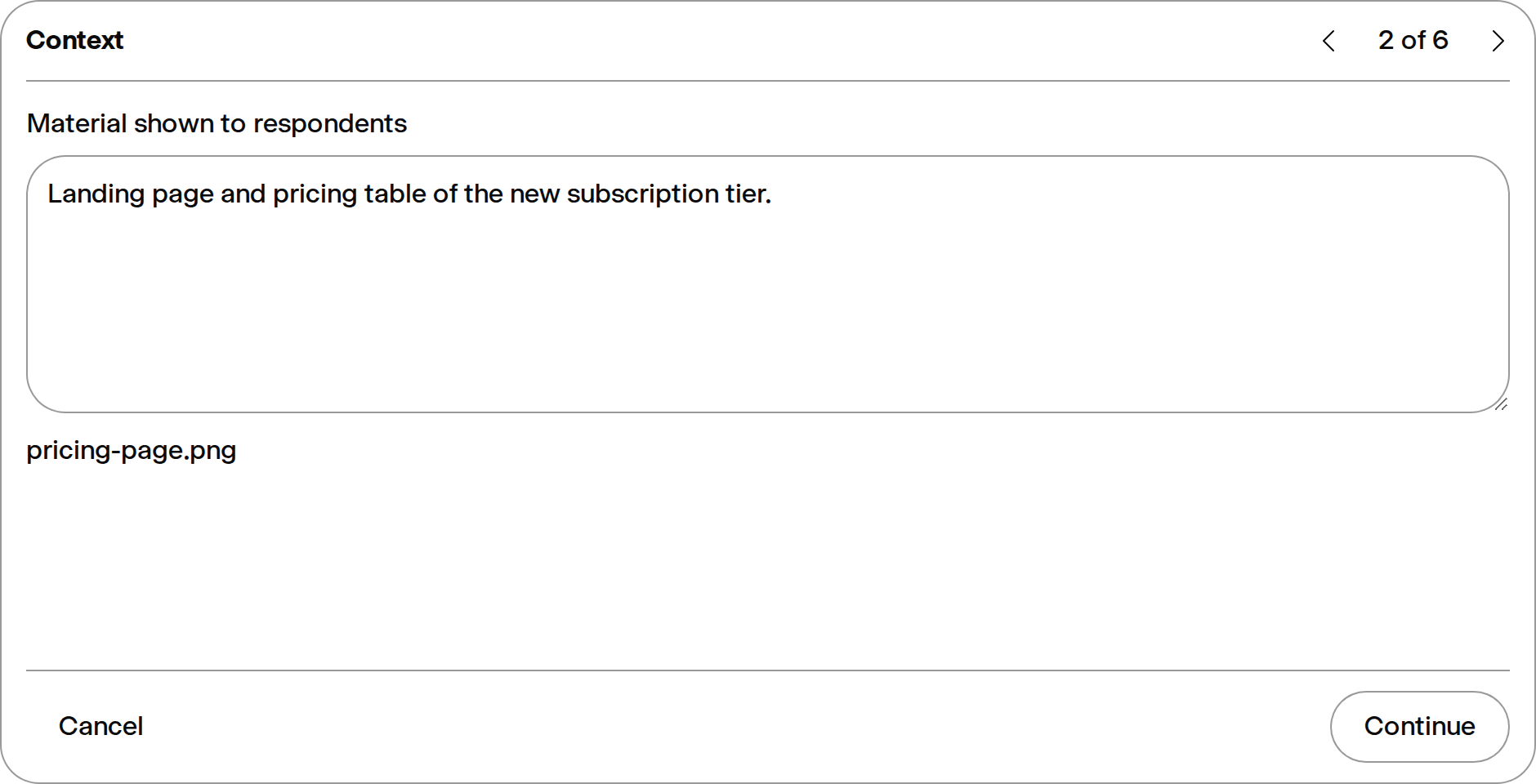Advance to next step using right chevron
Image resolution: width=1536 pixels, height=784 pixels.
pyautogui.click(x=1498, y=41)
